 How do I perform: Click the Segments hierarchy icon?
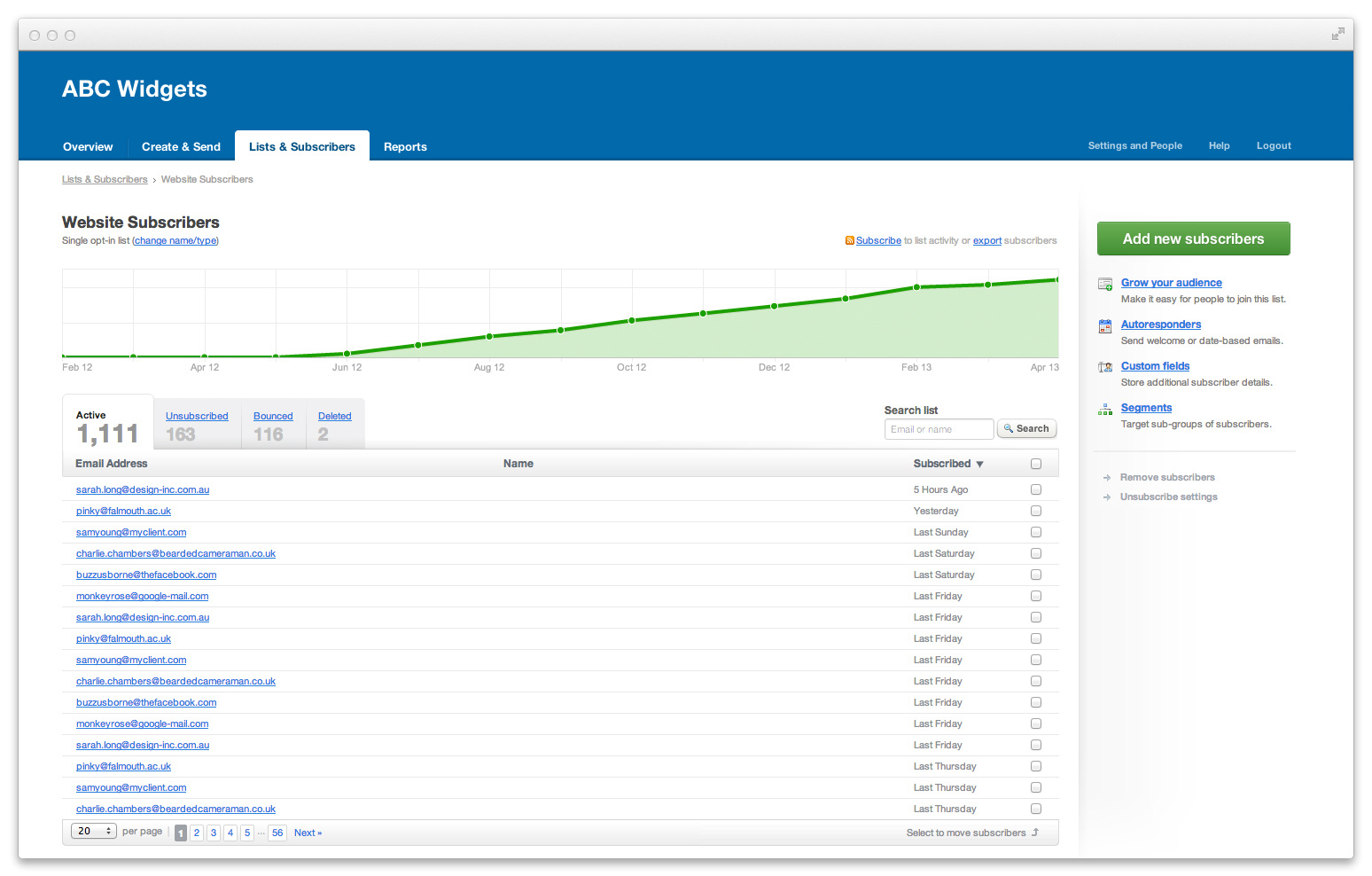click(1105, 410)
